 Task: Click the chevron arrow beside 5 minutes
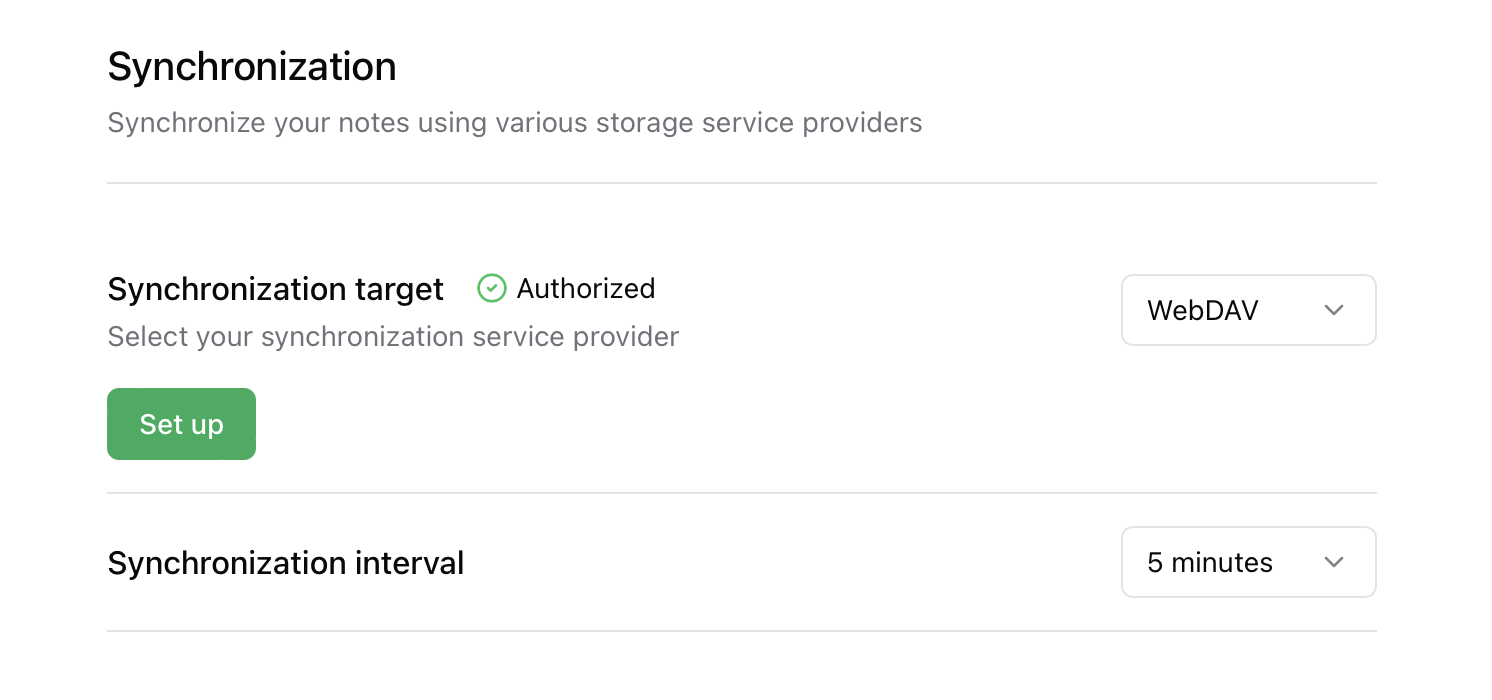[1333, 562]
